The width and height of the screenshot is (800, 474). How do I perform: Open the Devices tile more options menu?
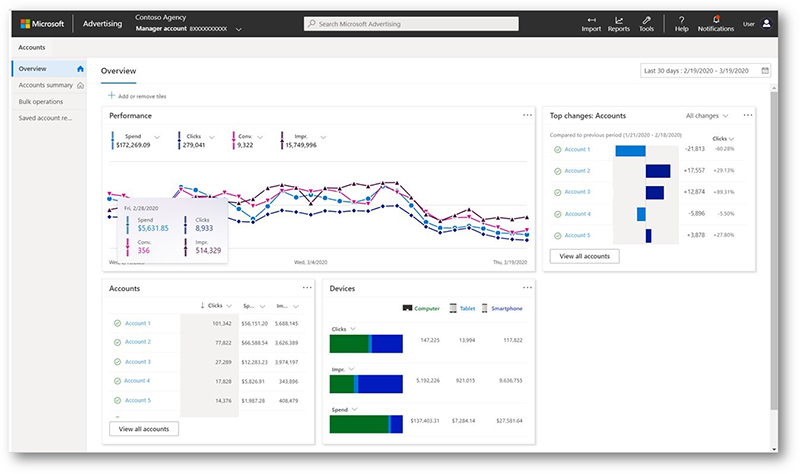(x=527, y=288)
